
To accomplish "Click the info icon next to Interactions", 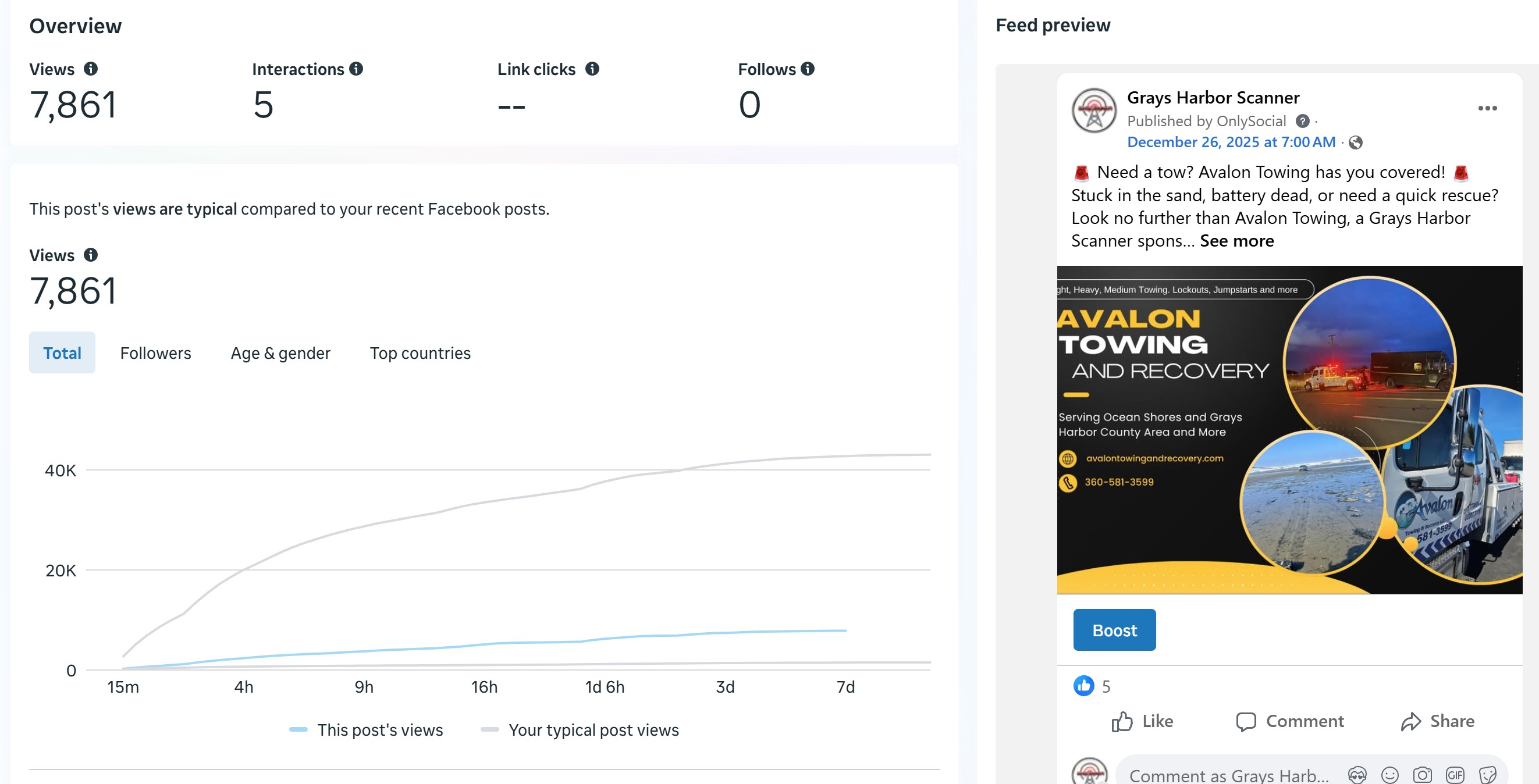I will (x=356, y=69).
